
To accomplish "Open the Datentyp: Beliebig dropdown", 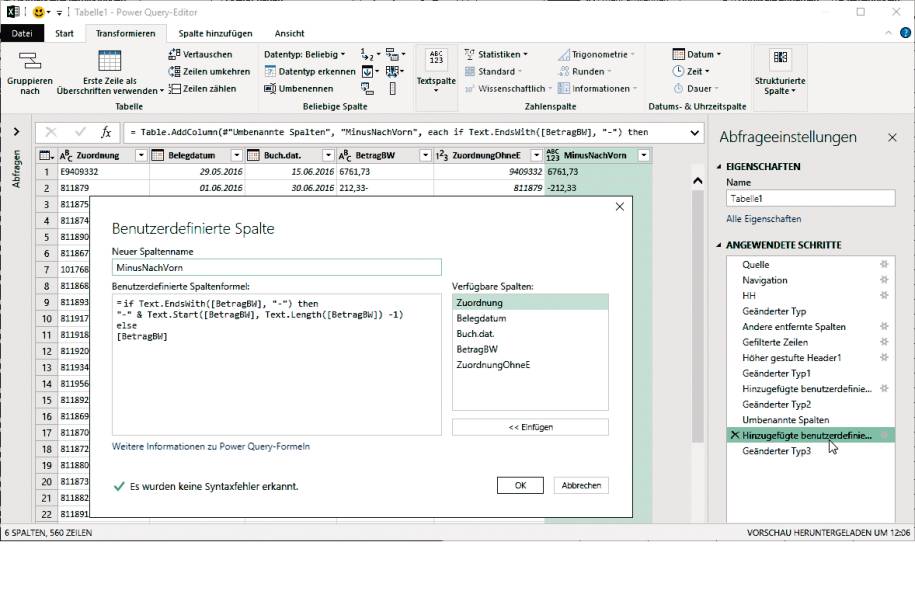I will point(305,54).
